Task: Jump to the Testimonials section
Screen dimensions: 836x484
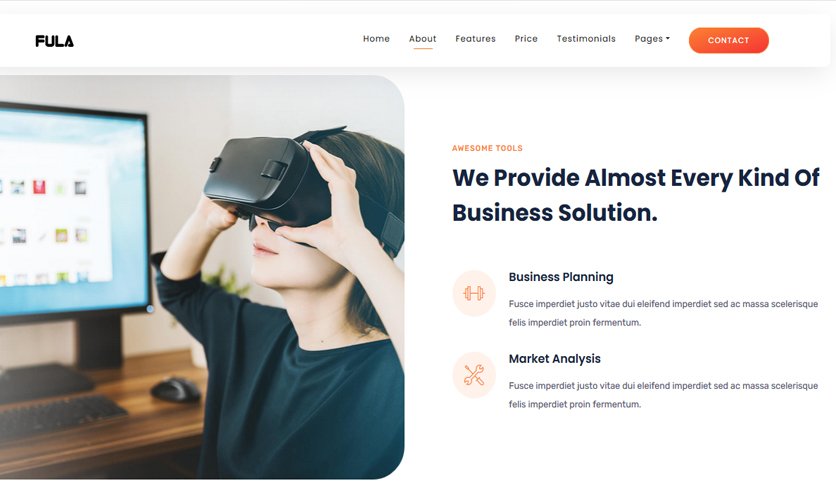Action: pyautogui.click(x=586, y=39)
